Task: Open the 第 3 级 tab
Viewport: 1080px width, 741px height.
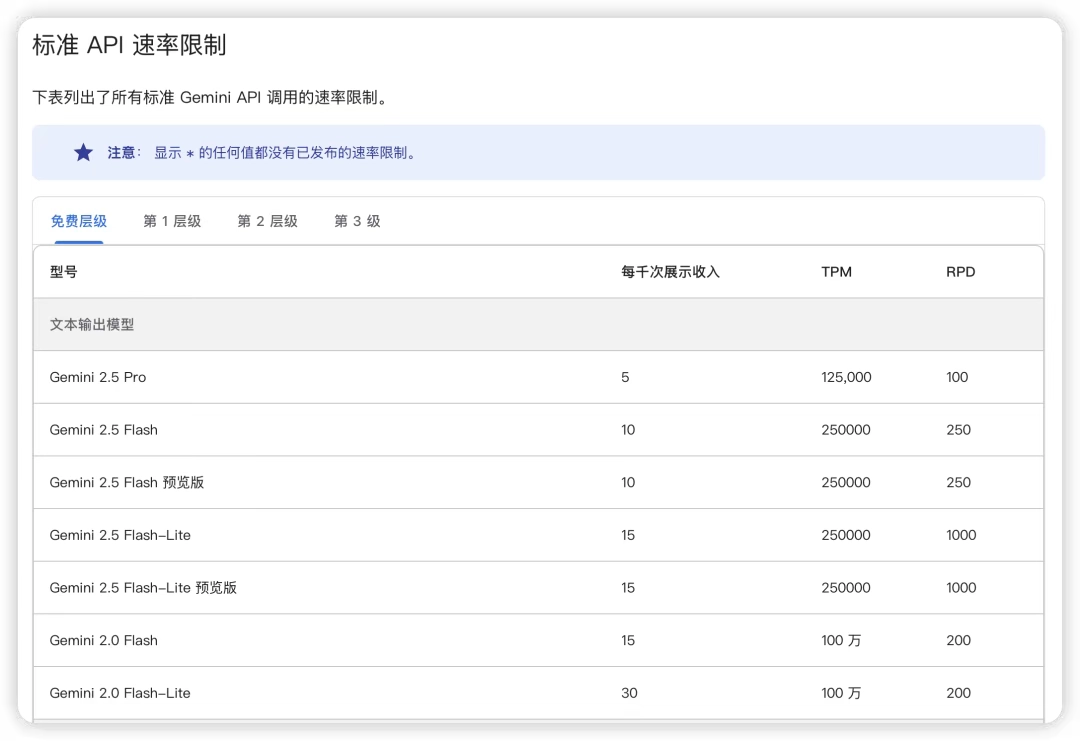Action: coord(356,221)
